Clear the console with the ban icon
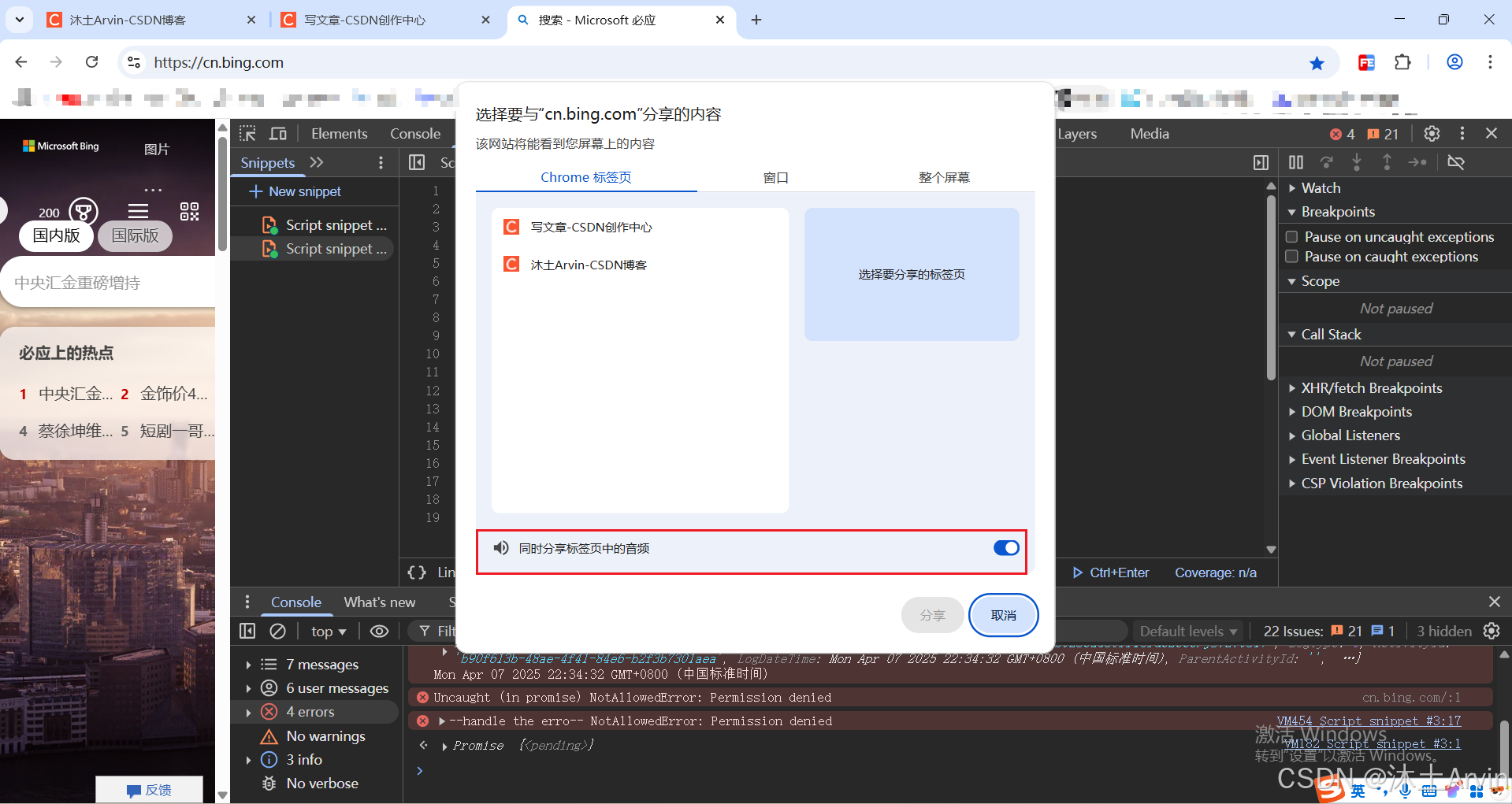 tap(277, 631)
